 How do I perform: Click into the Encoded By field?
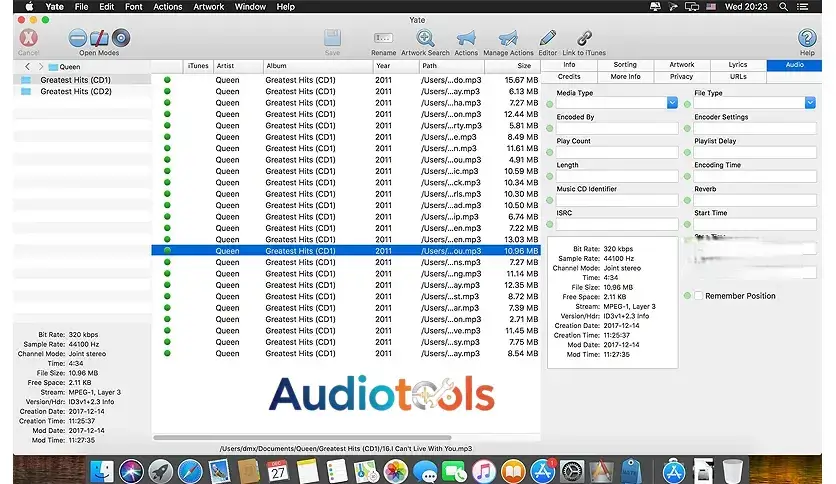[617, 128]
